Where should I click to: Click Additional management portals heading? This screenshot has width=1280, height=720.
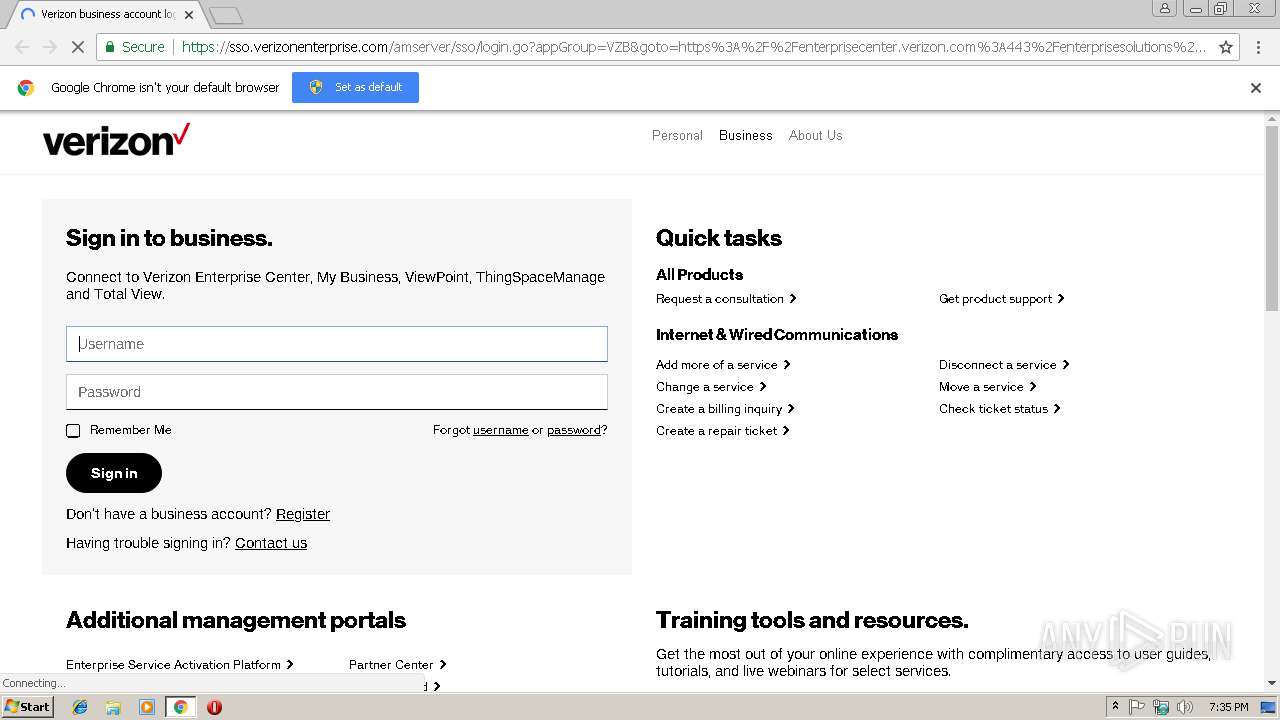click(x=236, y=620)
